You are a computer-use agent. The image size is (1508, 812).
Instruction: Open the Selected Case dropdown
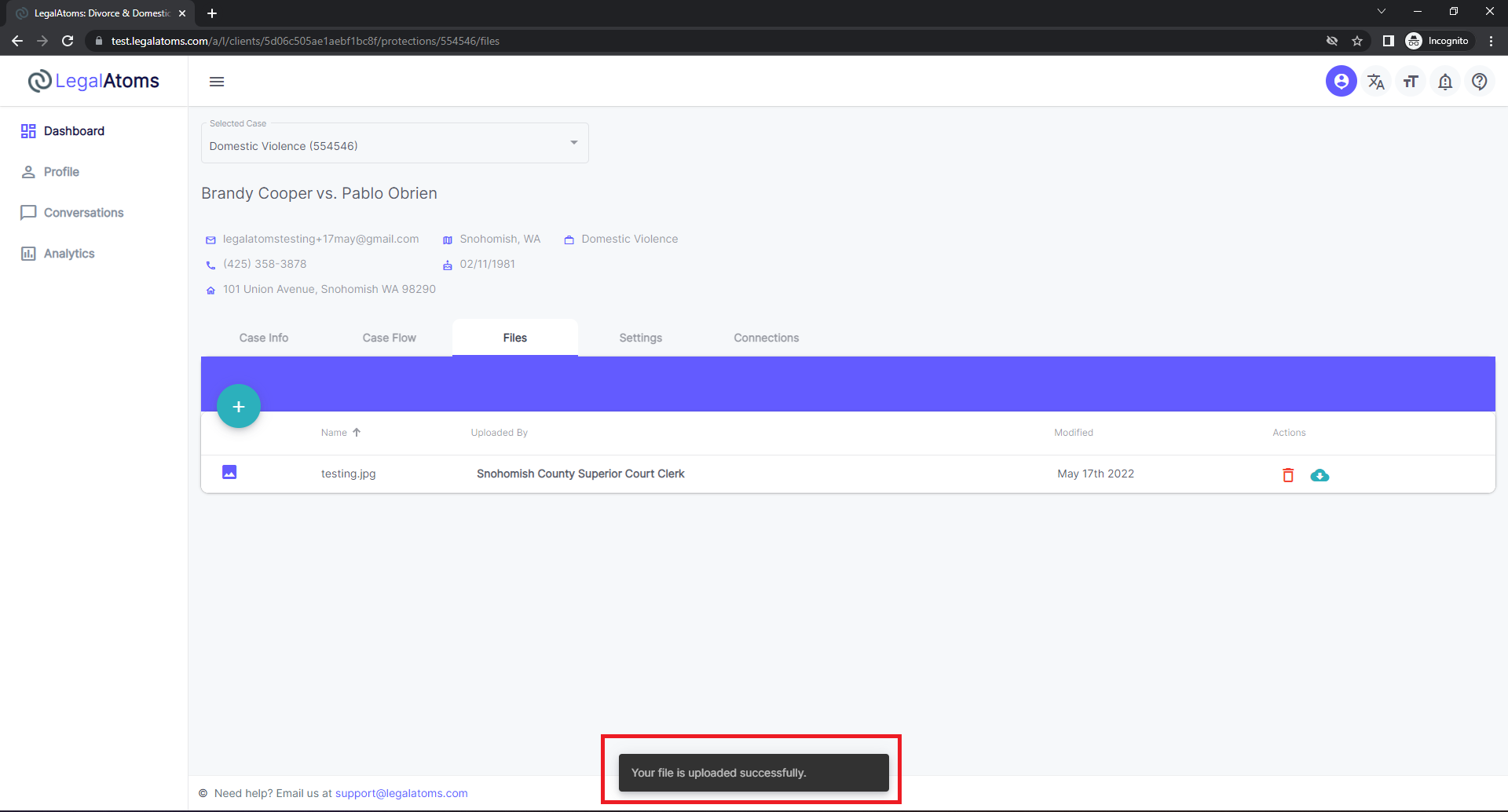pyautogui.click(x=574, y=143)
